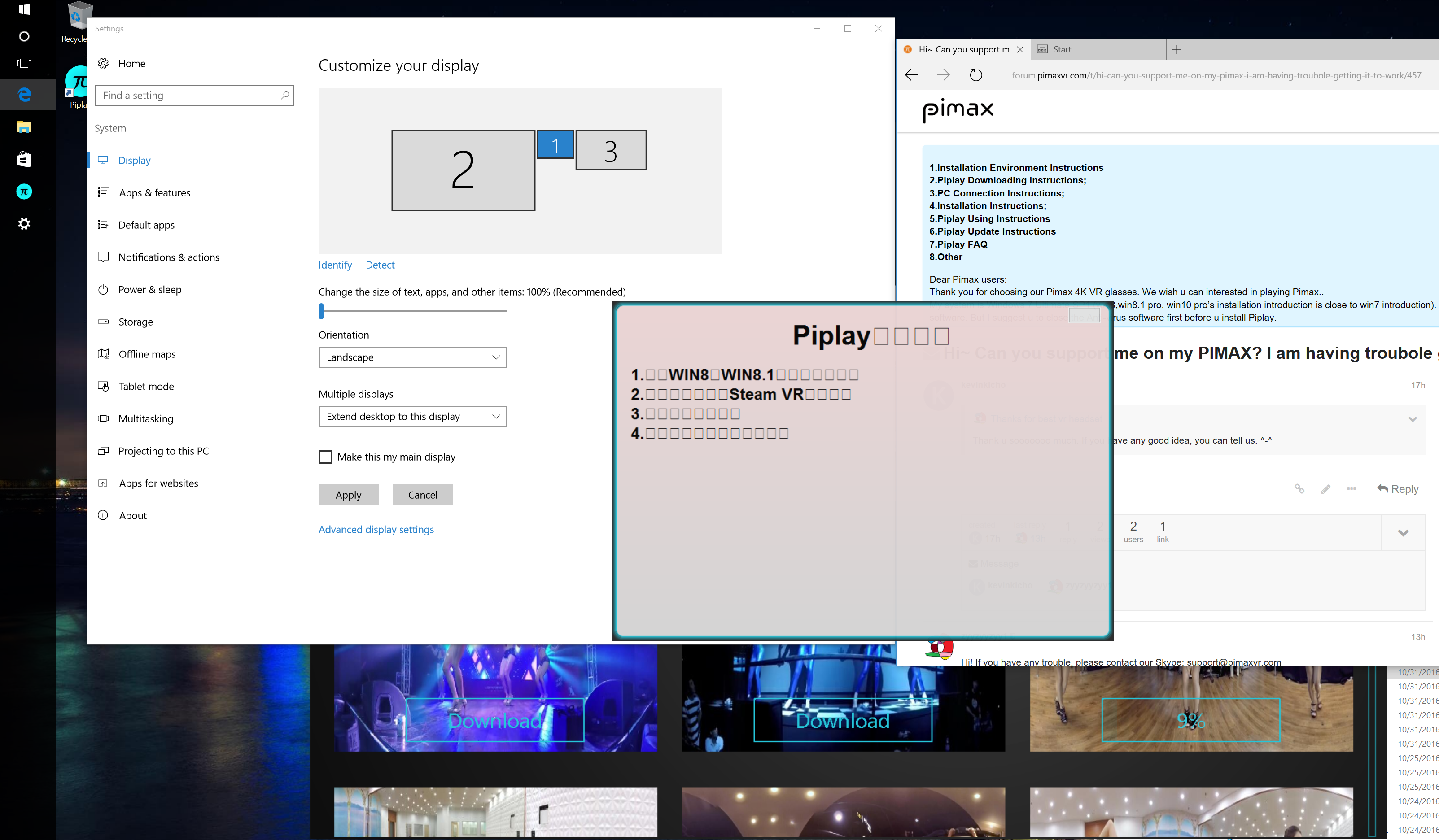Click the Find a setting search box

click(195, 95)
